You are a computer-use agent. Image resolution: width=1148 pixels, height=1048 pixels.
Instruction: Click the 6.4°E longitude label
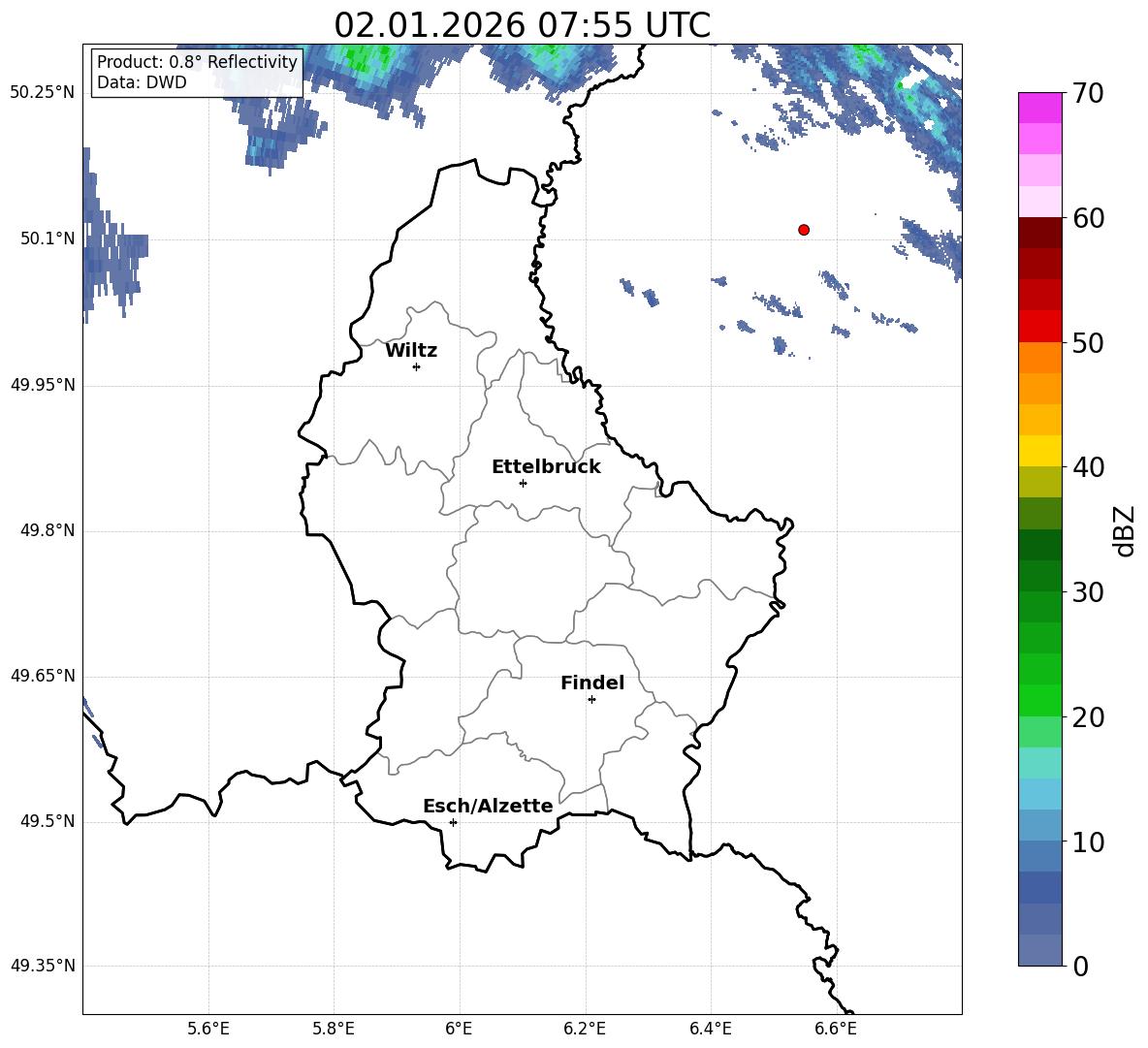[710, 1029]
